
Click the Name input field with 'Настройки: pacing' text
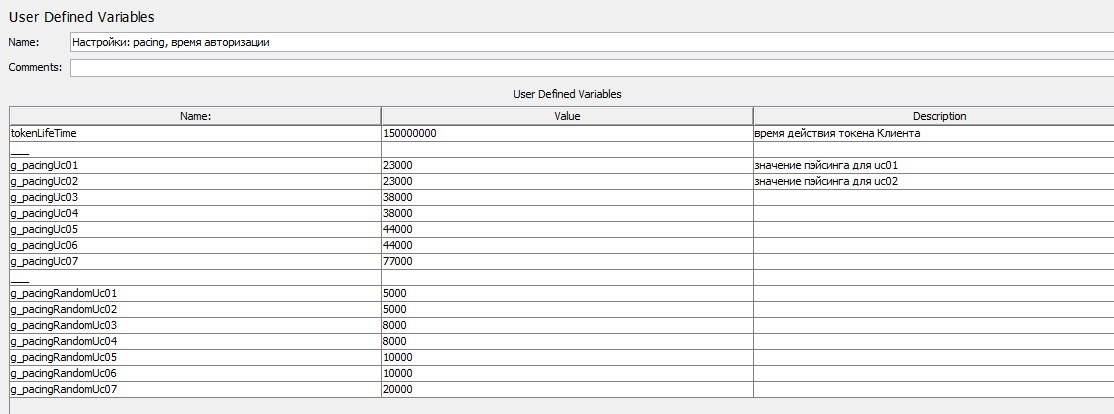(592, 42)
